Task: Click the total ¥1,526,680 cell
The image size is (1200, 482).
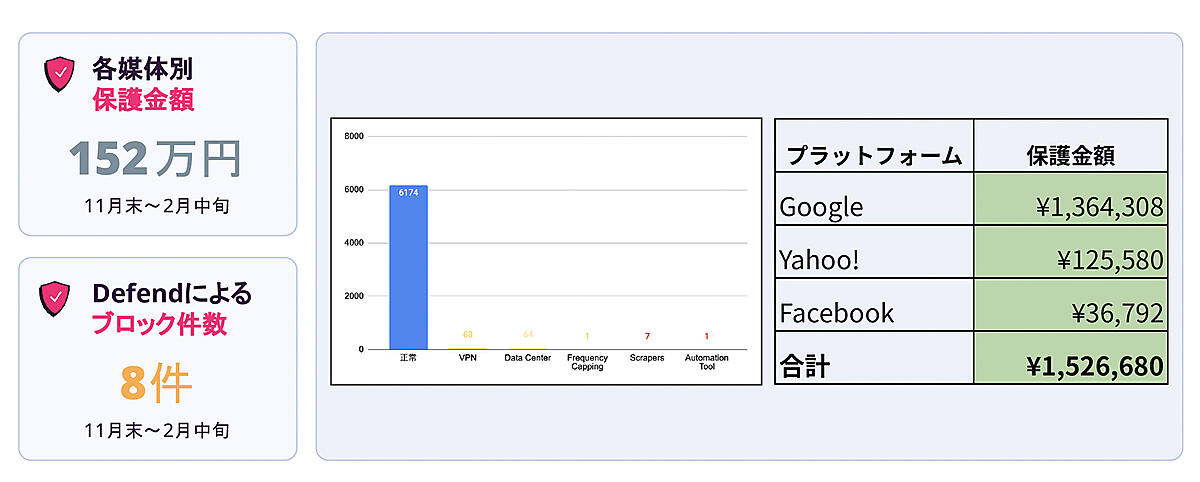Action: point(1071,366)
